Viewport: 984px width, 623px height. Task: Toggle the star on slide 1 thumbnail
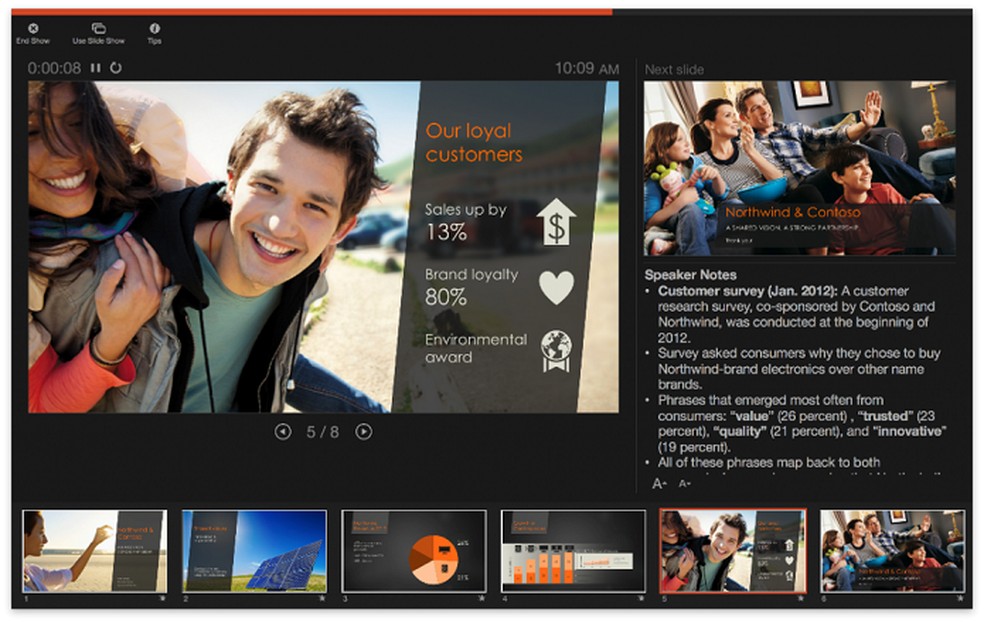click(x=160, y=599)
